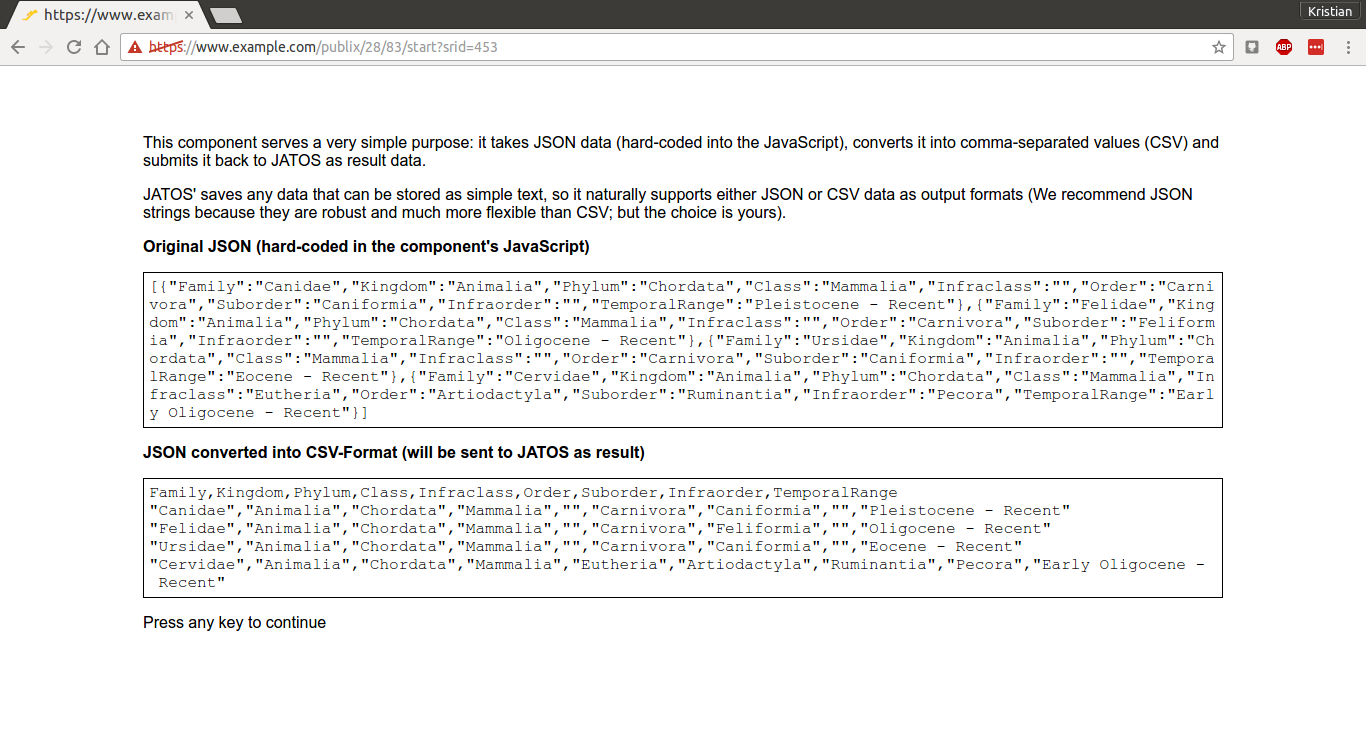
Task: Close the www.example.com tab
Action: (x=189, y=15)
